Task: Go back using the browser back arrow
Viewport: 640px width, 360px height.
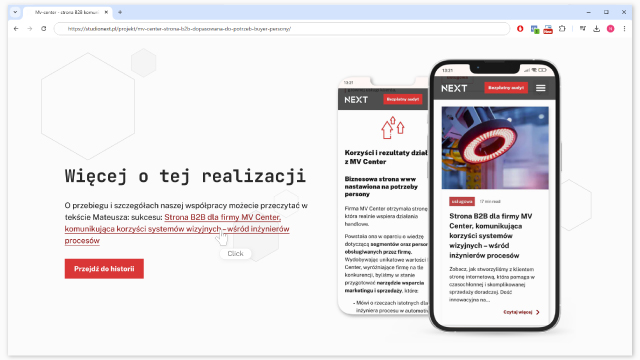Action: coord(16,29)
